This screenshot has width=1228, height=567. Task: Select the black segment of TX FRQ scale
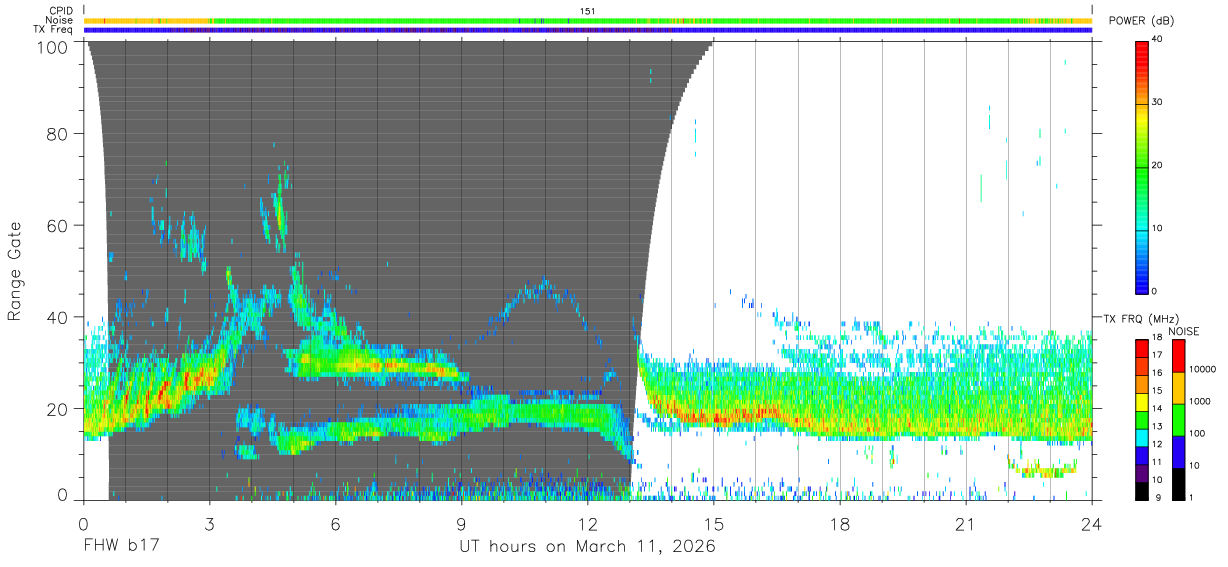coord(1143,492)
